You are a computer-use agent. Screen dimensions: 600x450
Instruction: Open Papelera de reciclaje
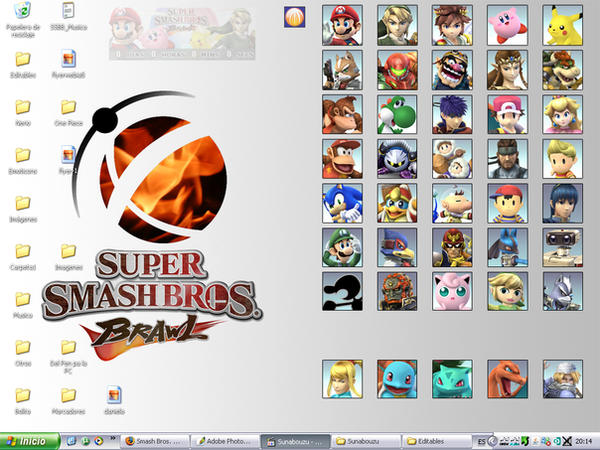tap(23, 19)
